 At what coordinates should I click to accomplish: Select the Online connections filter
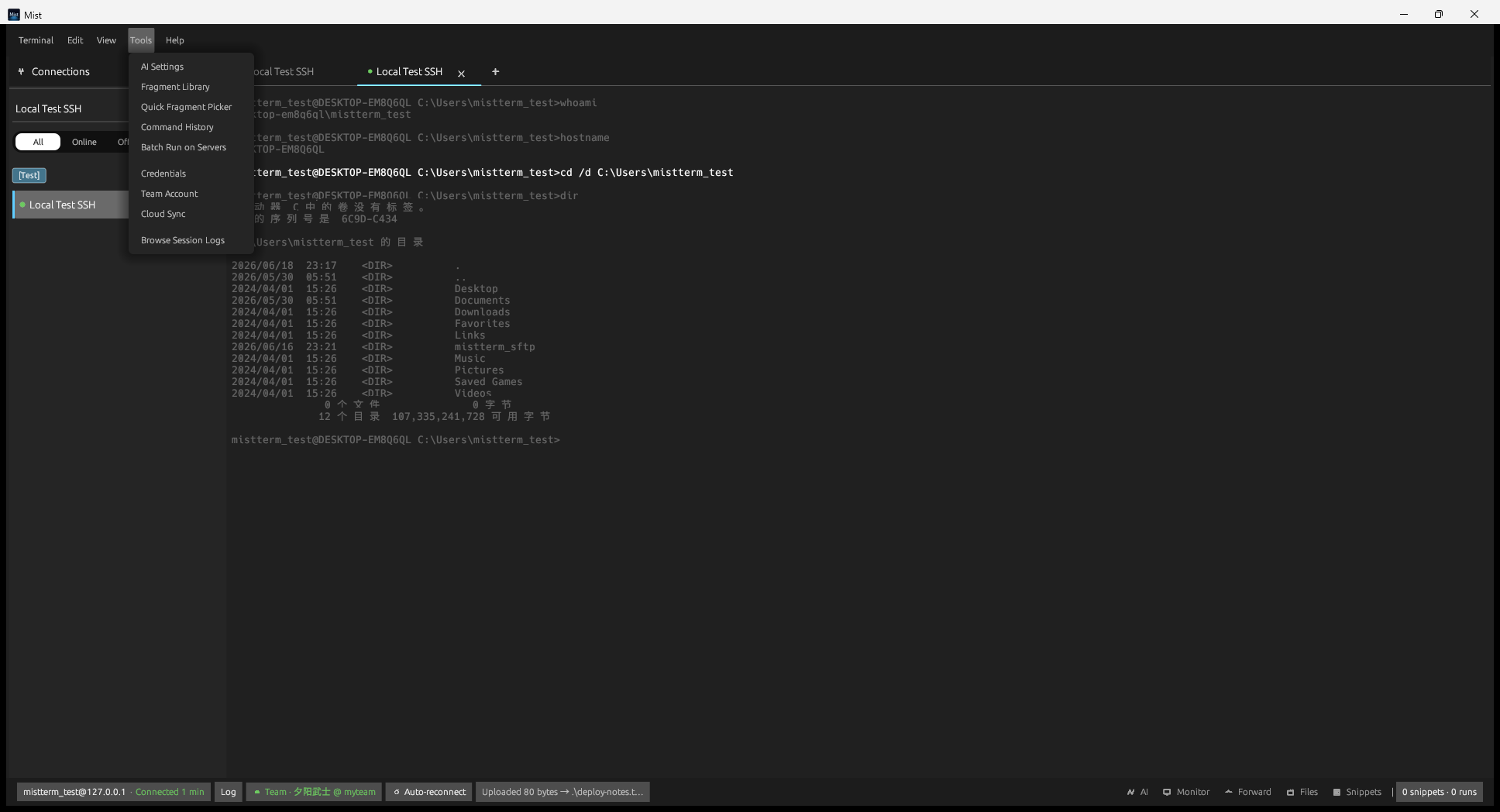[84, 142]
